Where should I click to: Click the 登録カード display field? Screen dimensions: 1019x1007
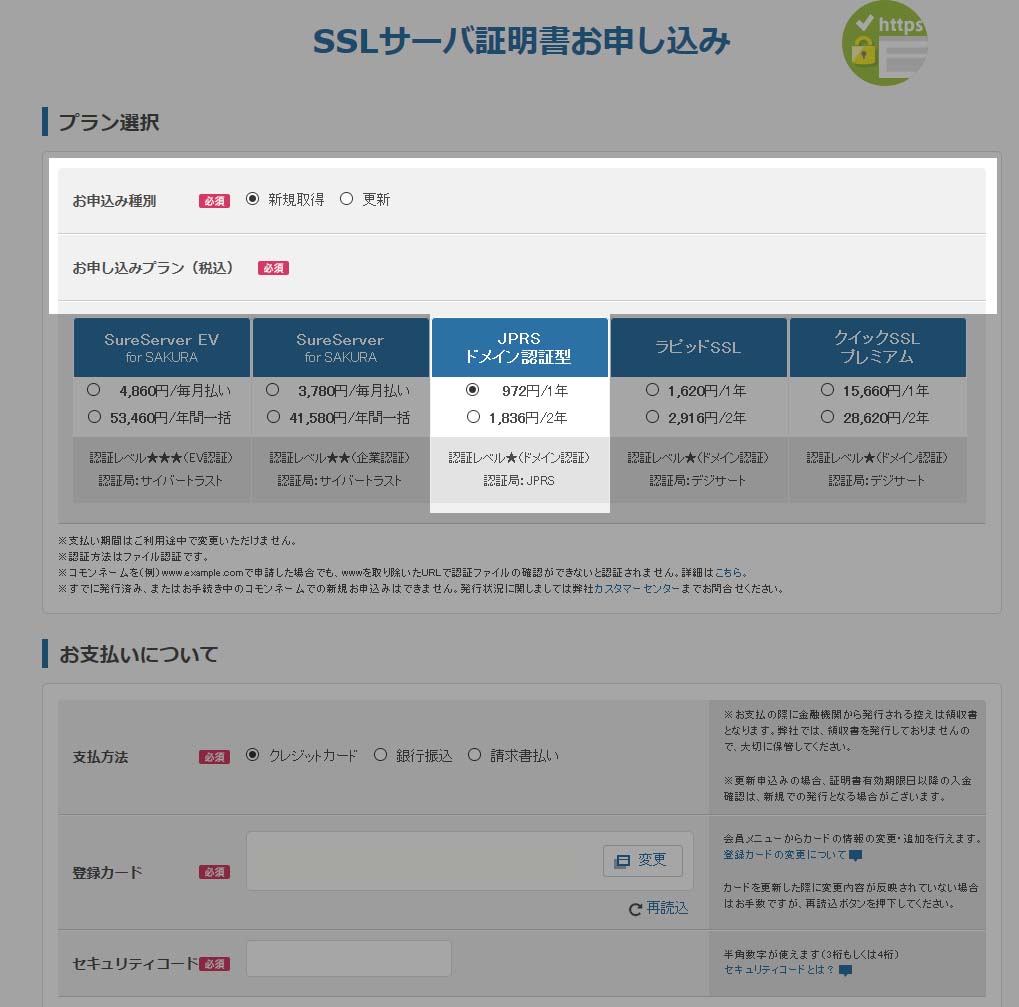[x=469, y=861]
